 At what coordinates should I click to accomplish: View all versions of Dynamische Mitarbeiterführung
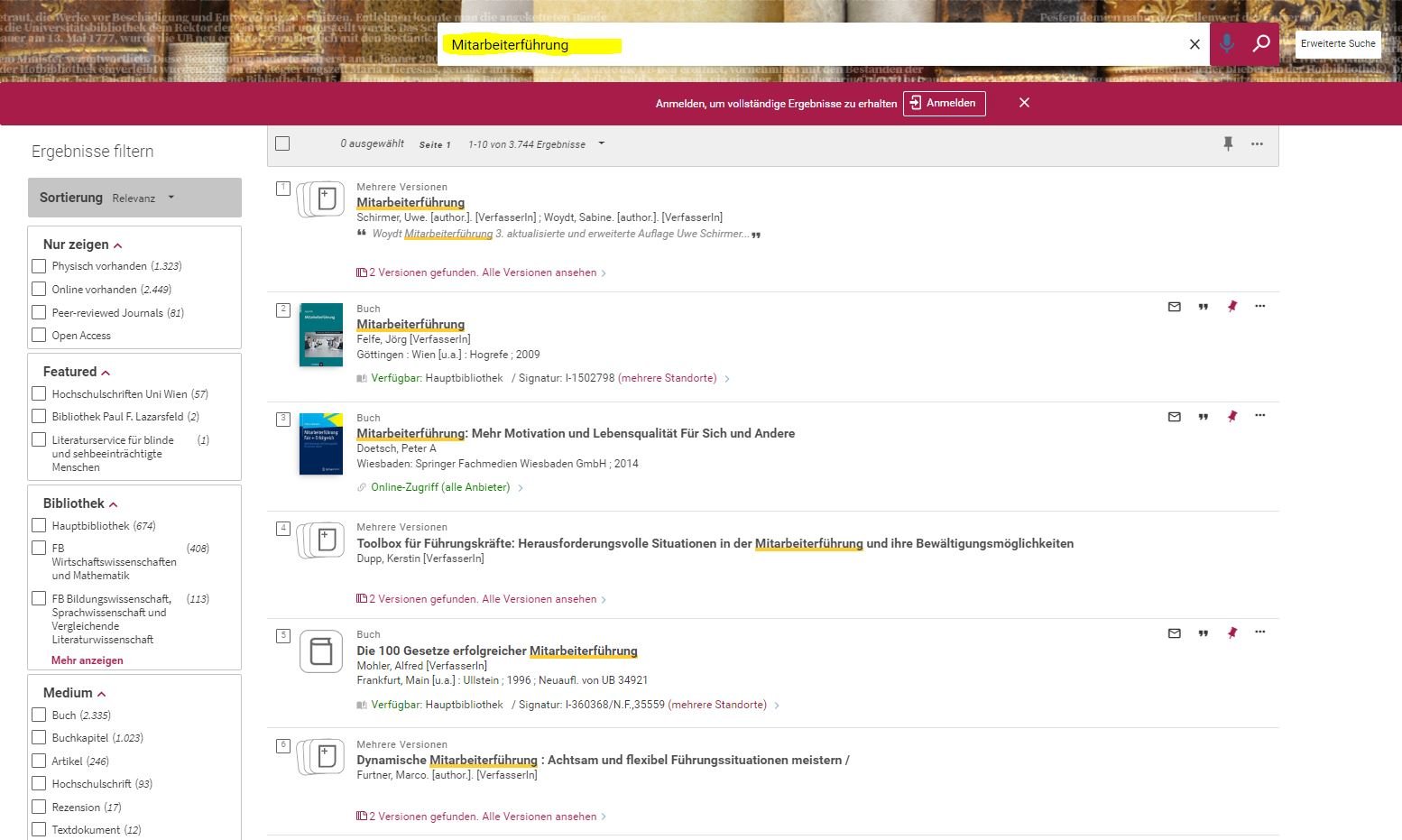483,817
